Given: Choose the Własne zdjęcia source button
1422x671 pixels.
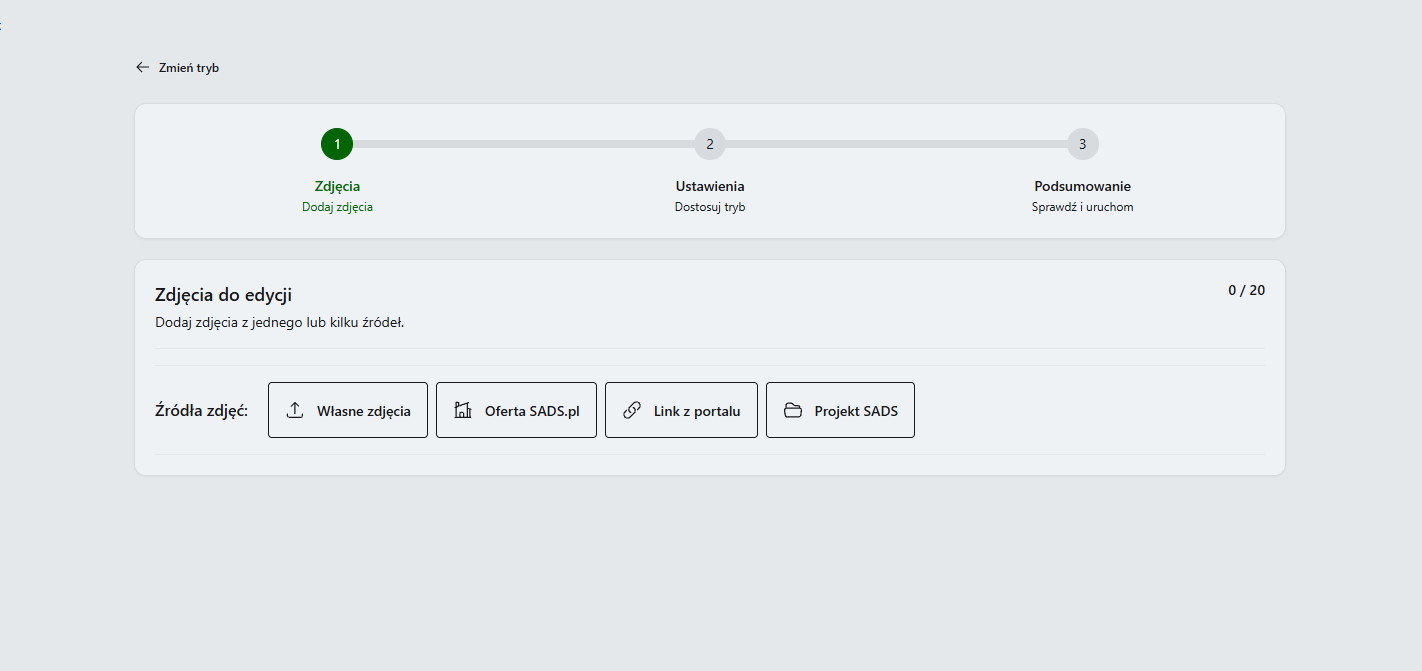Looking at the screenshot, I should pyautogui.click(x=348, y=410).
